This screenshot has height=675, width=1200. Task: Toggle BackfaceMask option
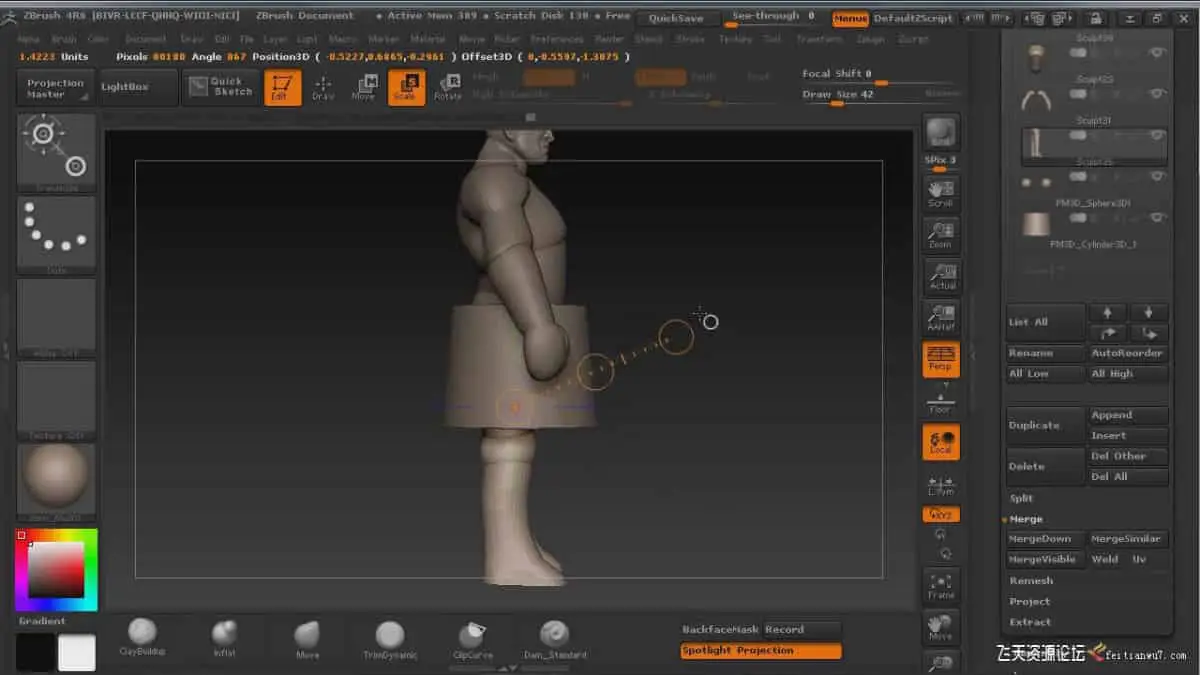tap(720, 630)
